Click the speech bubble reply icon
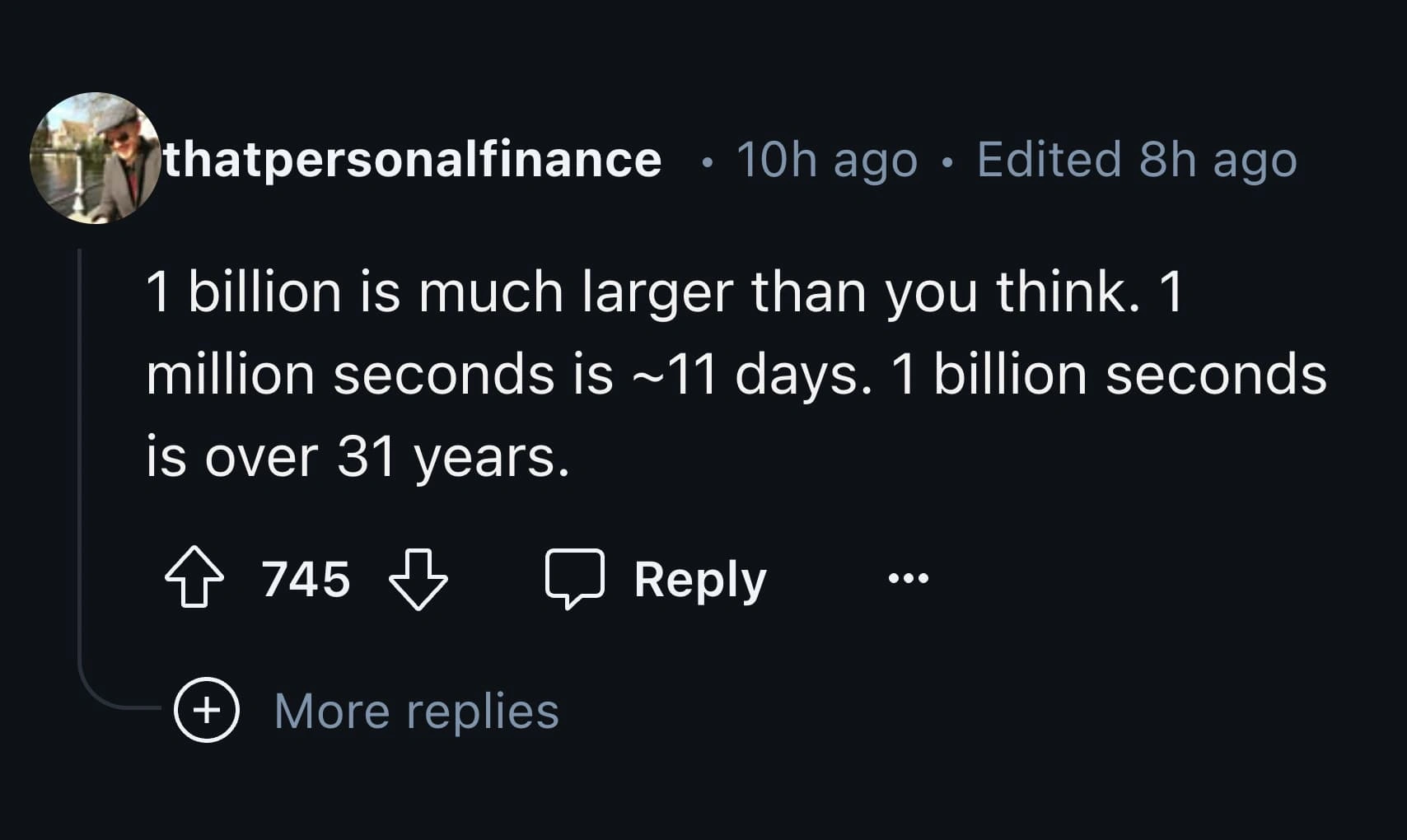Viewport: 1407px width, 840px height. pos(574,578)
